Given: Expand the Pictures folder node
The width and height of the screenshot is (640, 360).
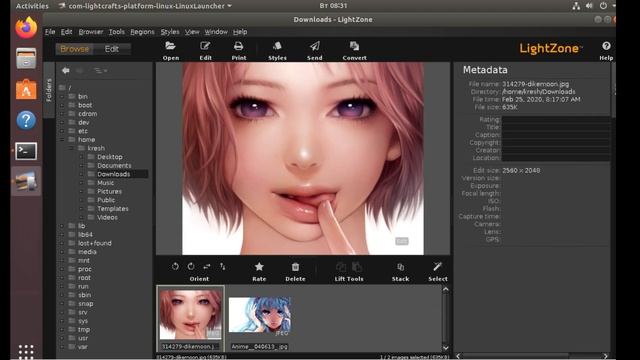Looking at the screenshot, I should tap(81, 191).
